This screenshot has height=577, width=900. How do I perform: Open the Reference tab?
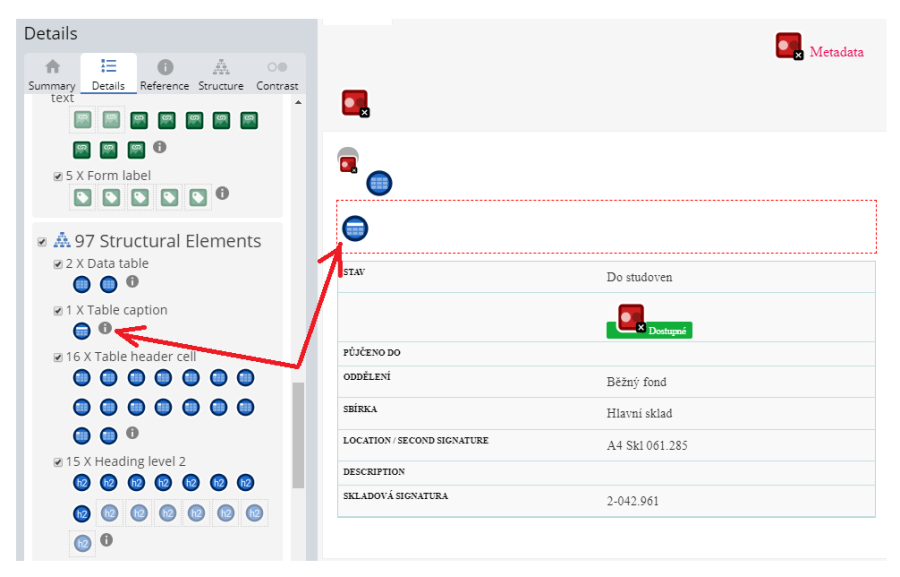tap(165, 74)
